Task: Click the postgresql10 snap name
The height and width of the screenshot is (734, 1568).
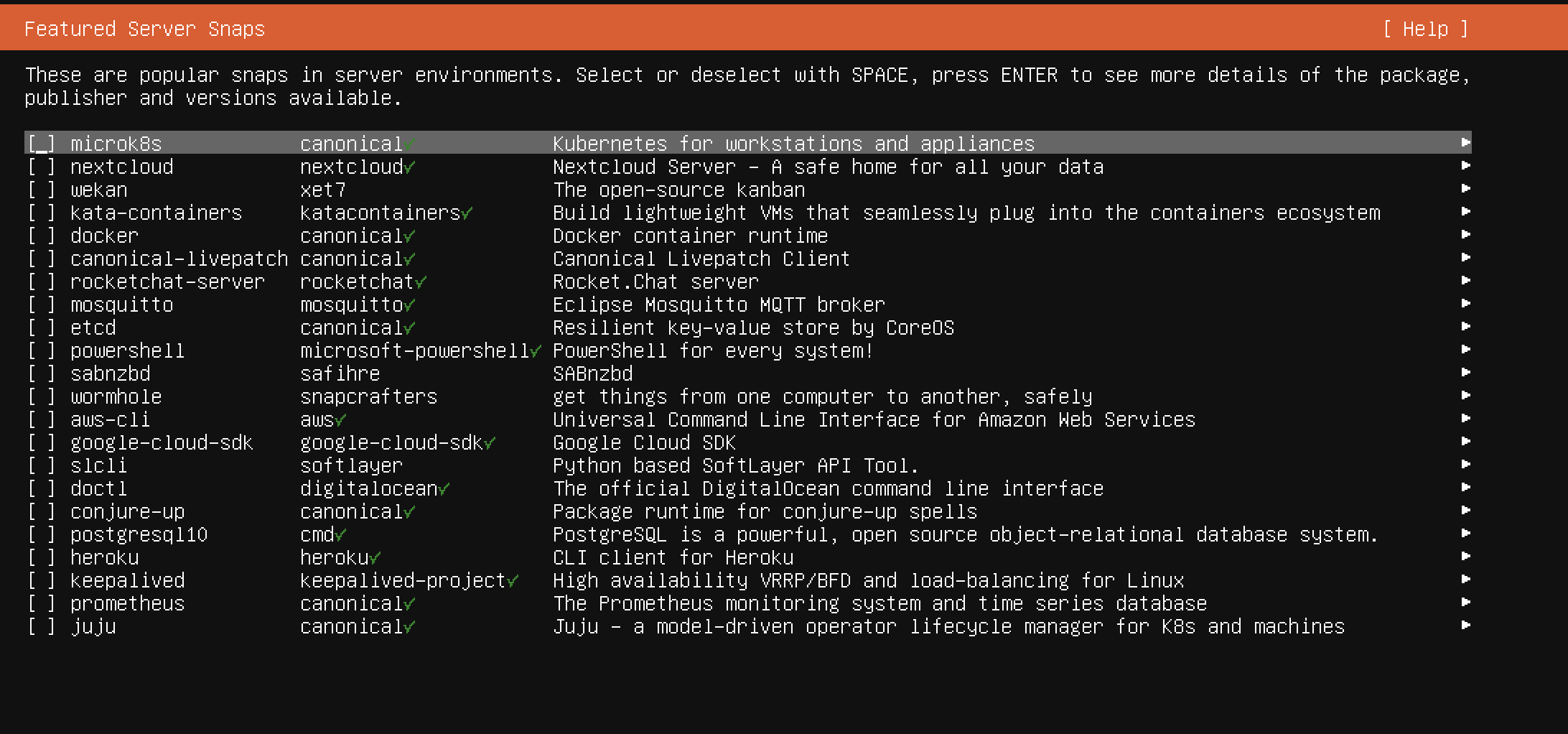Action: point(139,534)
